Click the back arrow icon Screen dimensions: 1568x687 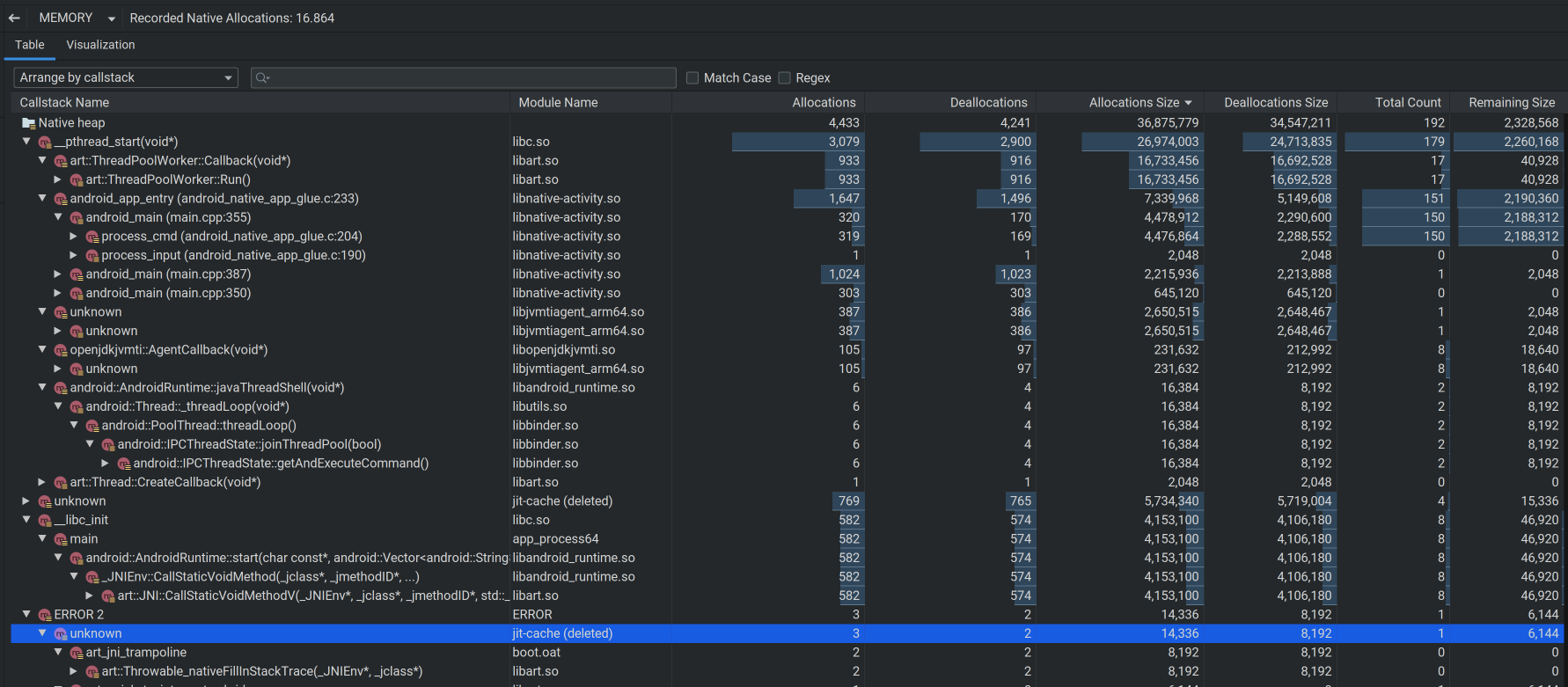click(14, 18)
